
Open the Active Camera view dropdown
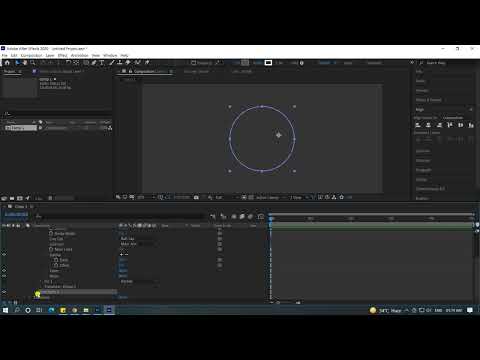pos(270,197)
